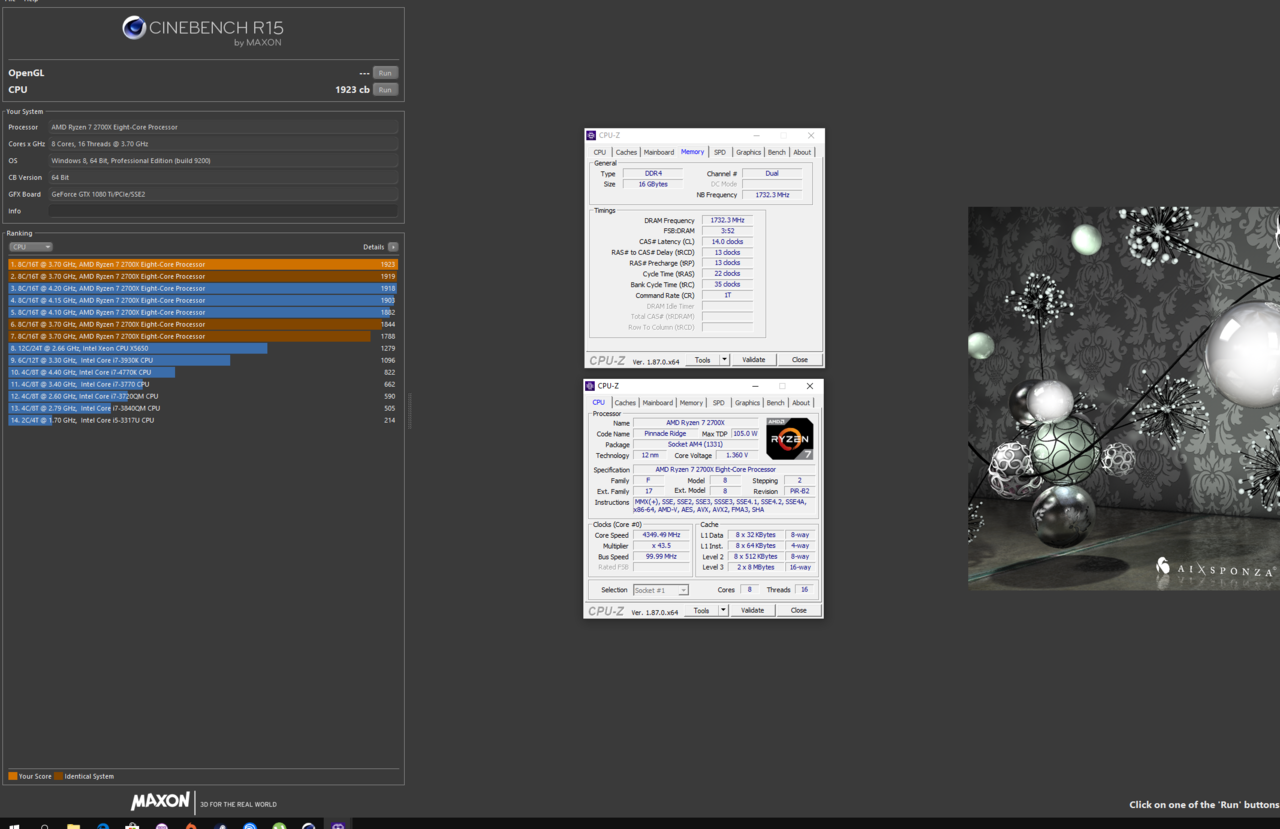Viewport: 1280px width, 829px height.
Task: Run the OpenGL benchmark
Action: (385, 73)
